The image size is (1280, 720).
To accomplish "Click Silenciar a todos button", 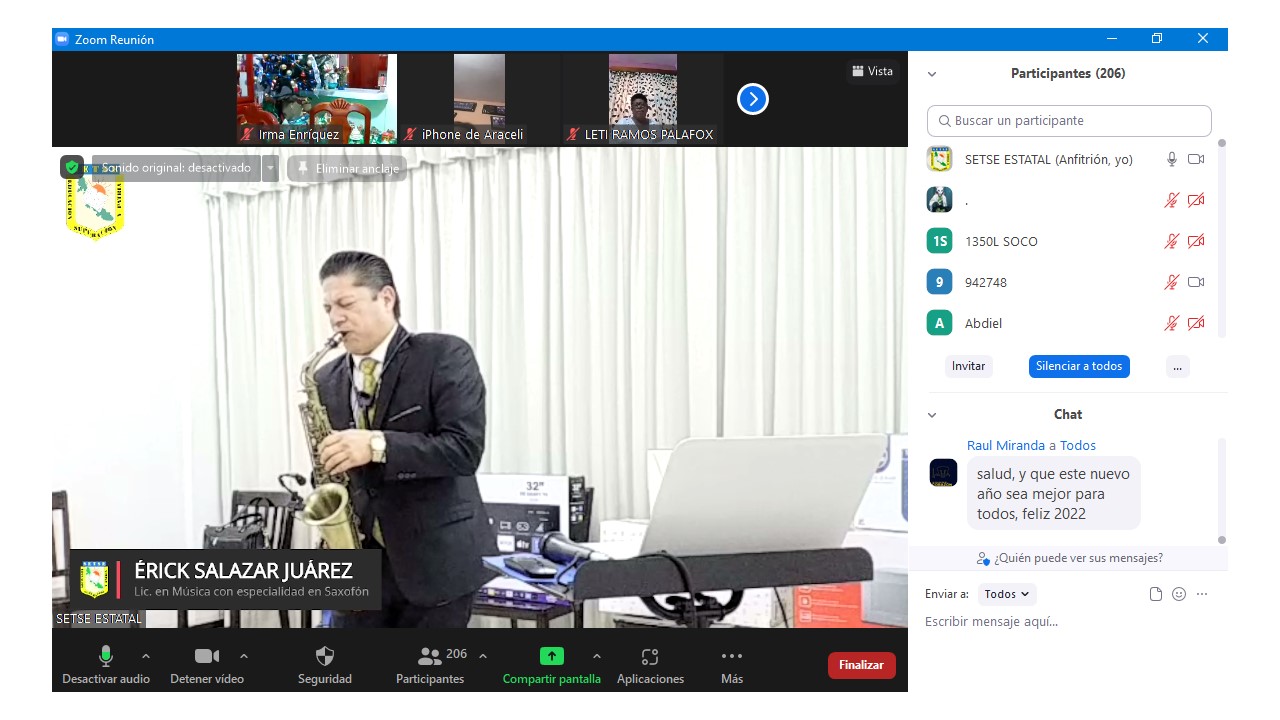I will coord(1079,366).
